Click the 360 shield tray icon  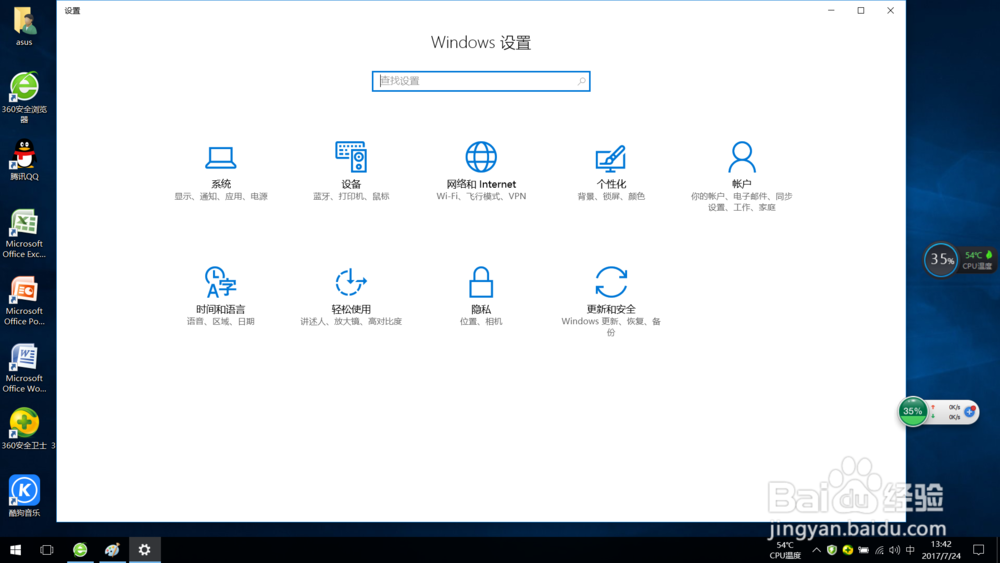(832, 550)
